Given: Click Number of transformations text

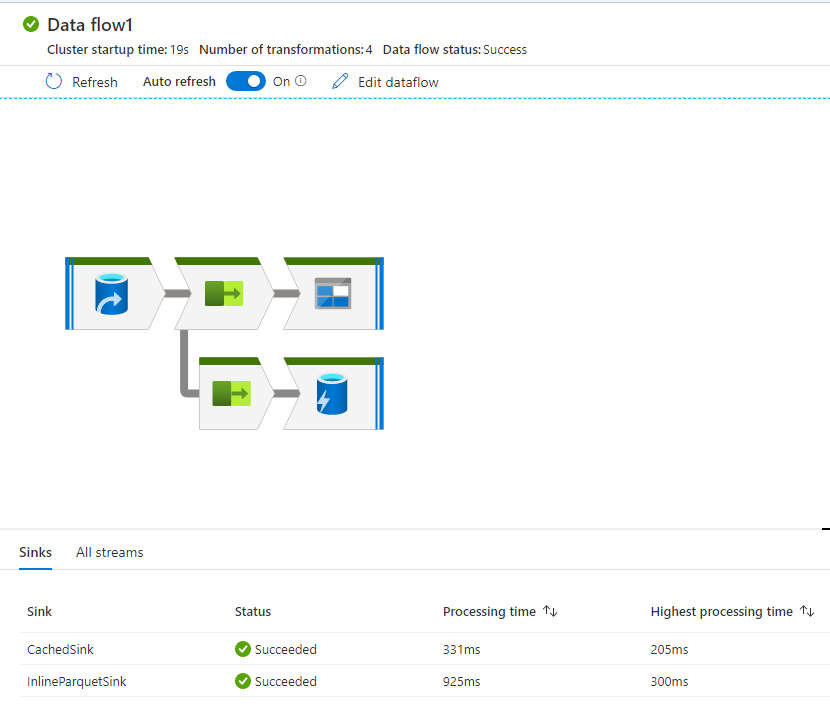Looking at the screenshot, I should click(x=286, y=50).
